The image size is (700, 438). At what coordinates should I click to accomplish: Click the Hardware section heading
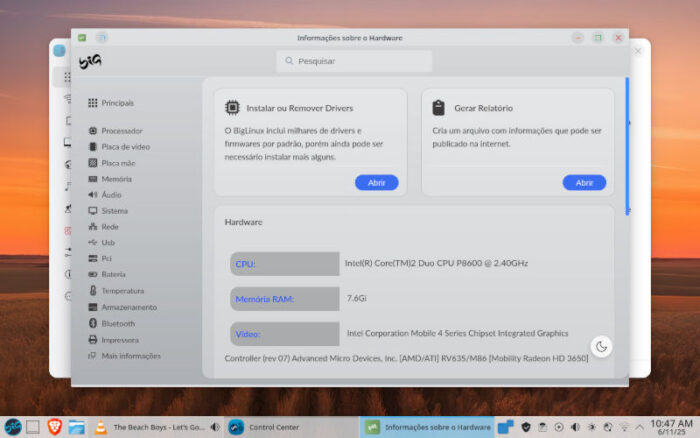coord(243,222)
